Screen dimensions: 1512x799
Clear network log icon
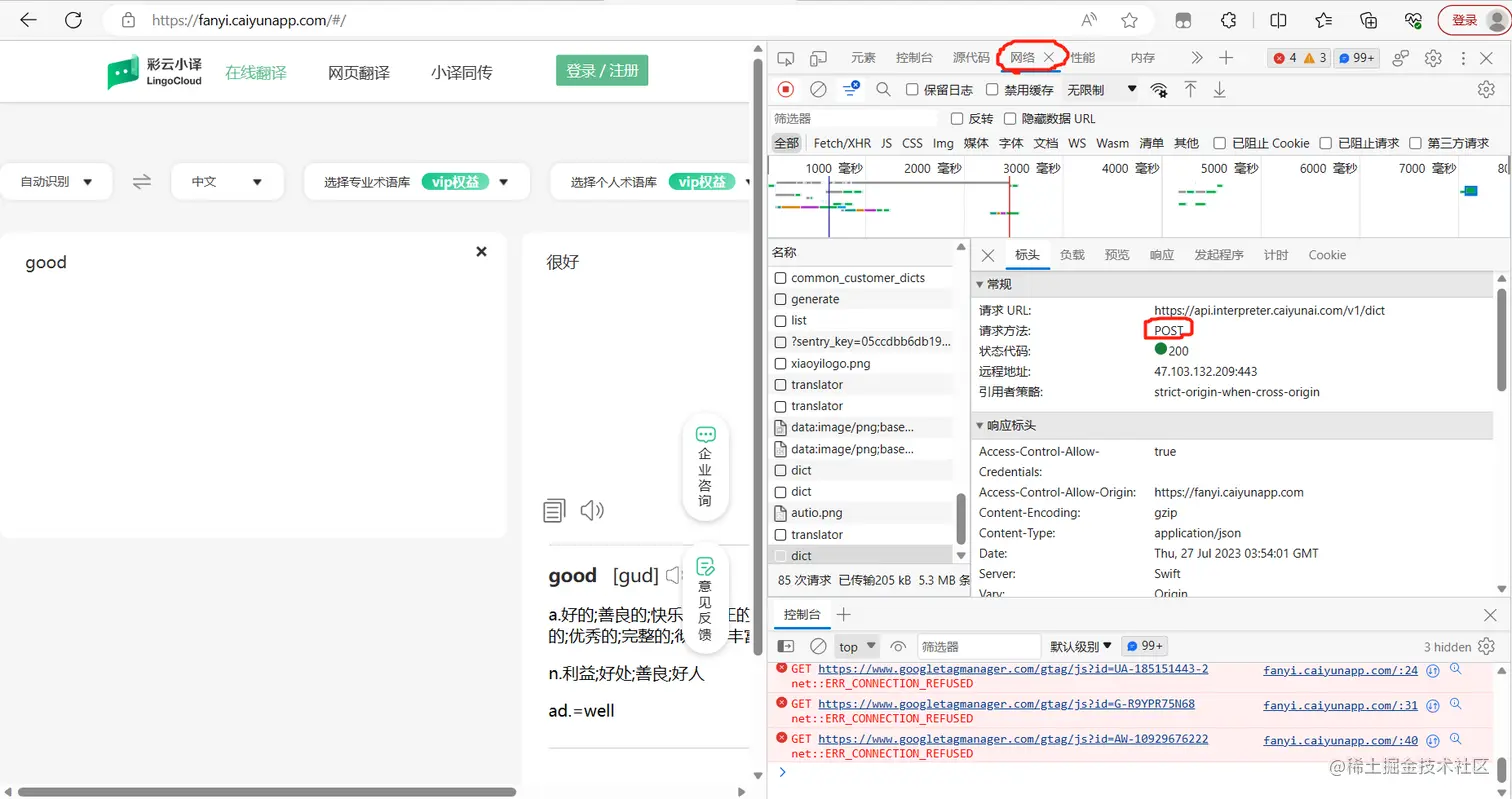818,89
